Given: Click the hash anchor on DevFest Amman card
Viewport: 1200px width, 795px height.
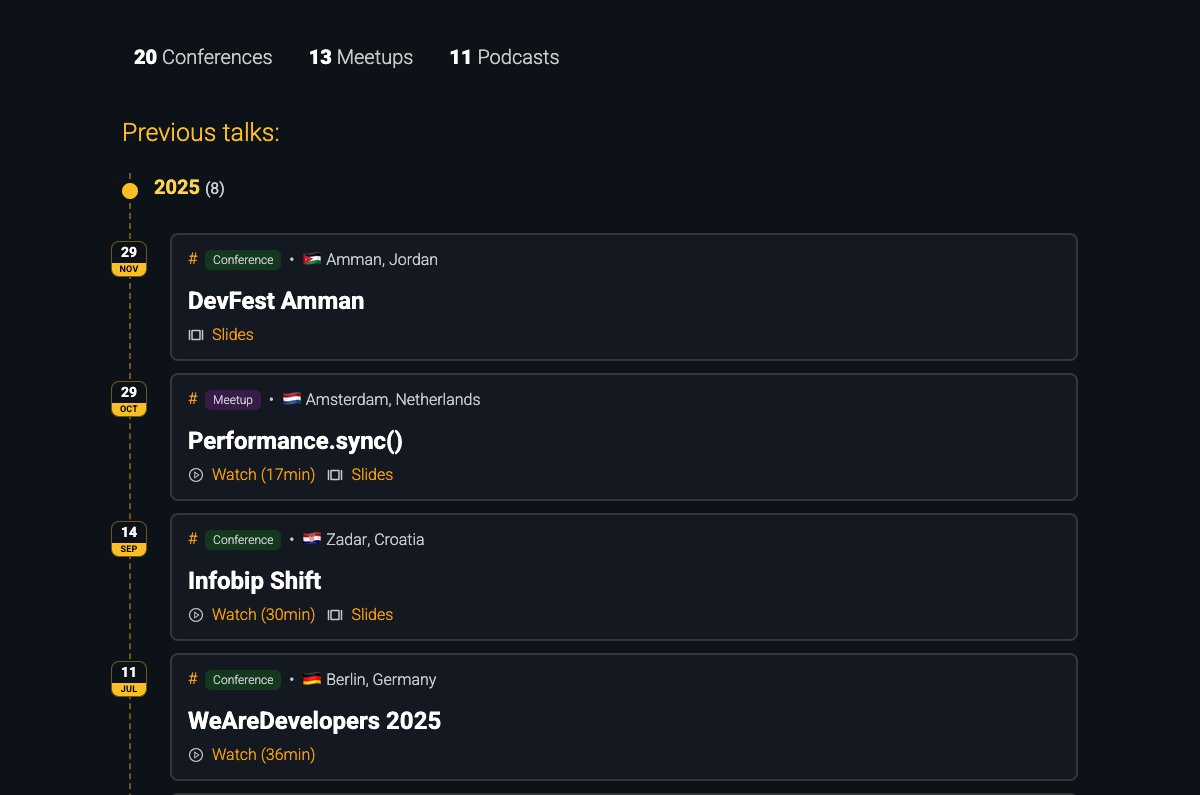Looking at the screenshot, I should pos(193,259).
